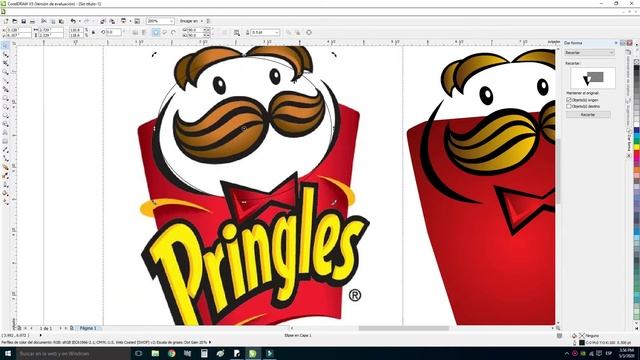This screenshot has width=640, height=360.
Task: Click the Recortar button in docker
Action: click(x=588, y=115)
